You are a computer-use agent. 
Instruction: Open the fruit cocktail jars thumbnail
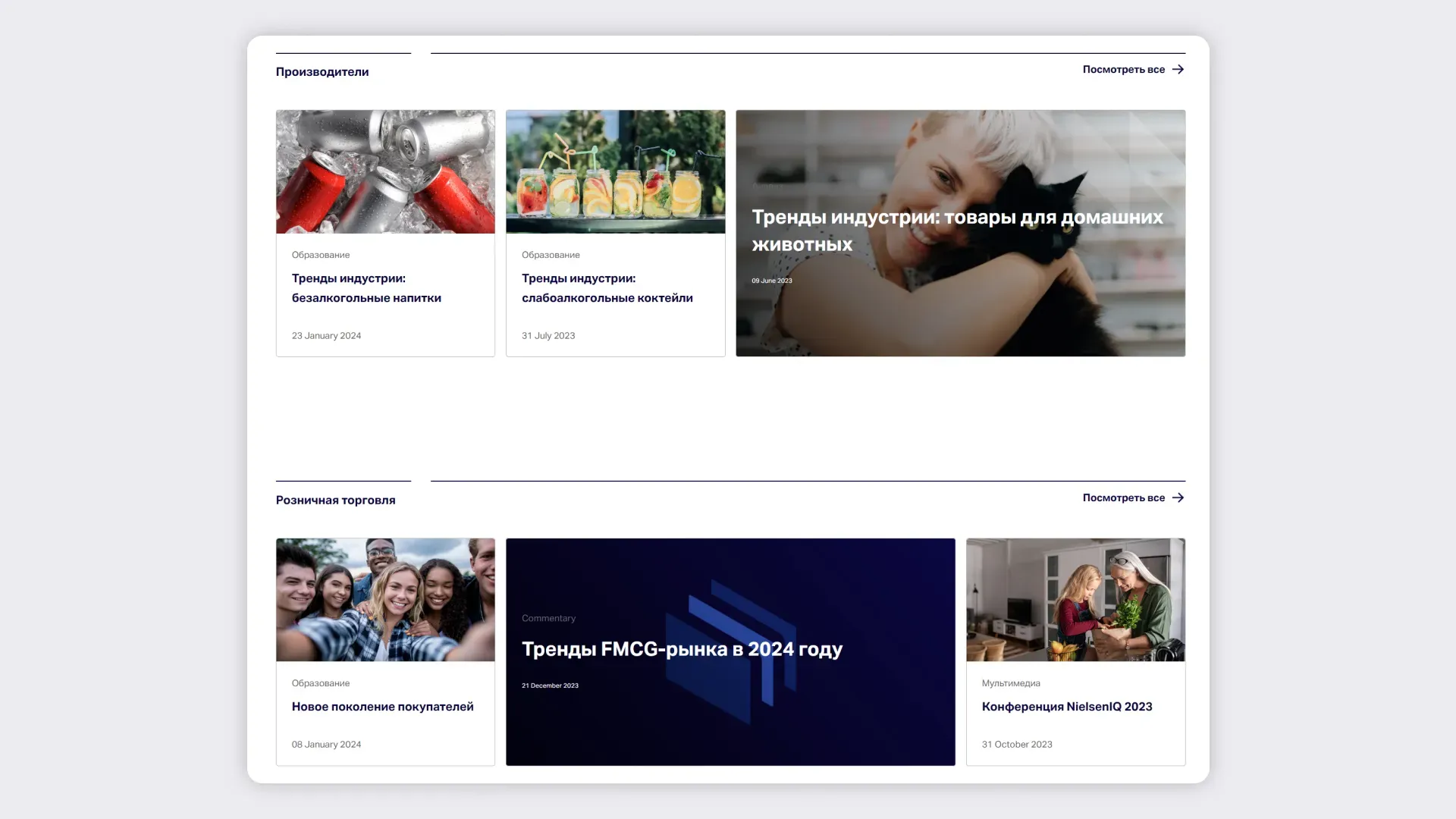point(615,171)
